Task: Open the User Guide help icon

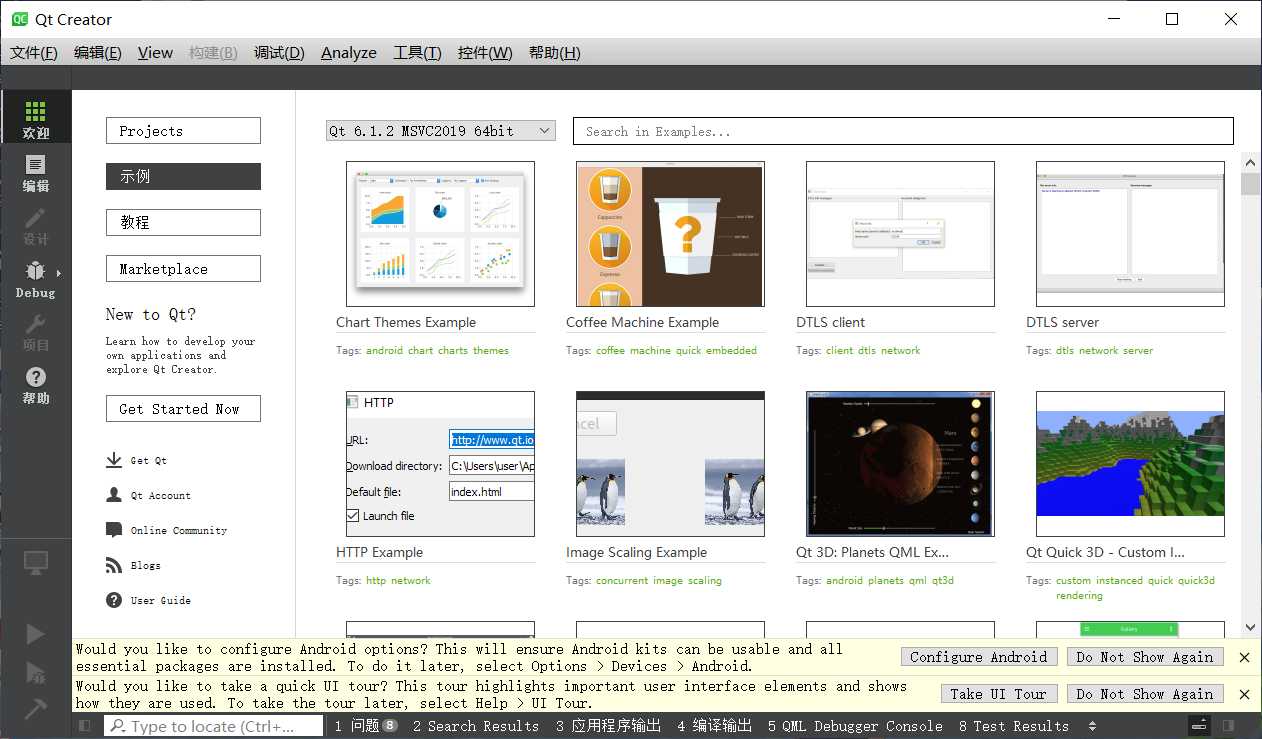Action: tap(114, 600)
